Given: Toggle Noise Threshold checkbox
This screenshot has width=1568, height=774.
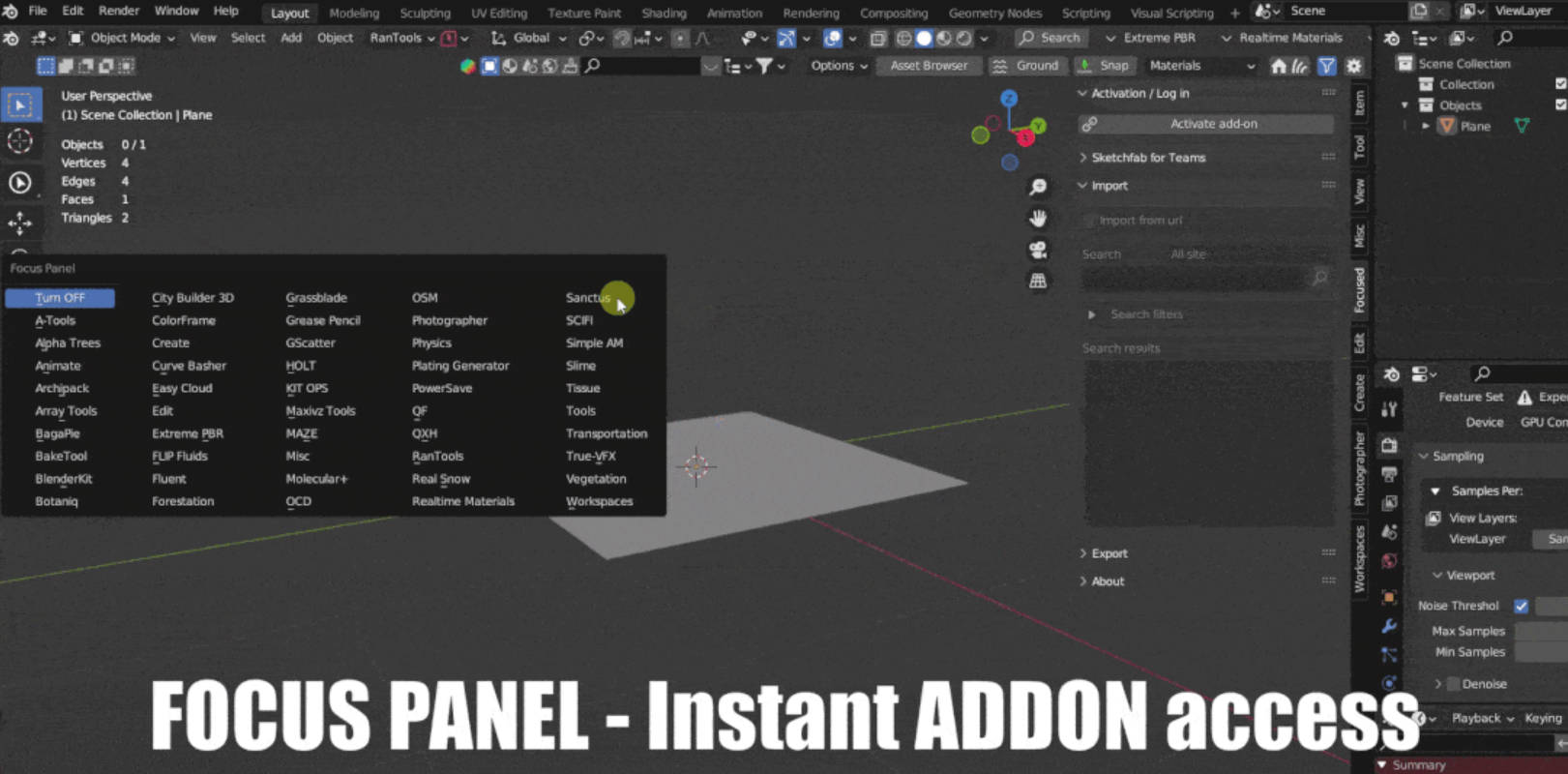Looking at the screenshot, I should coord(1521,606).
